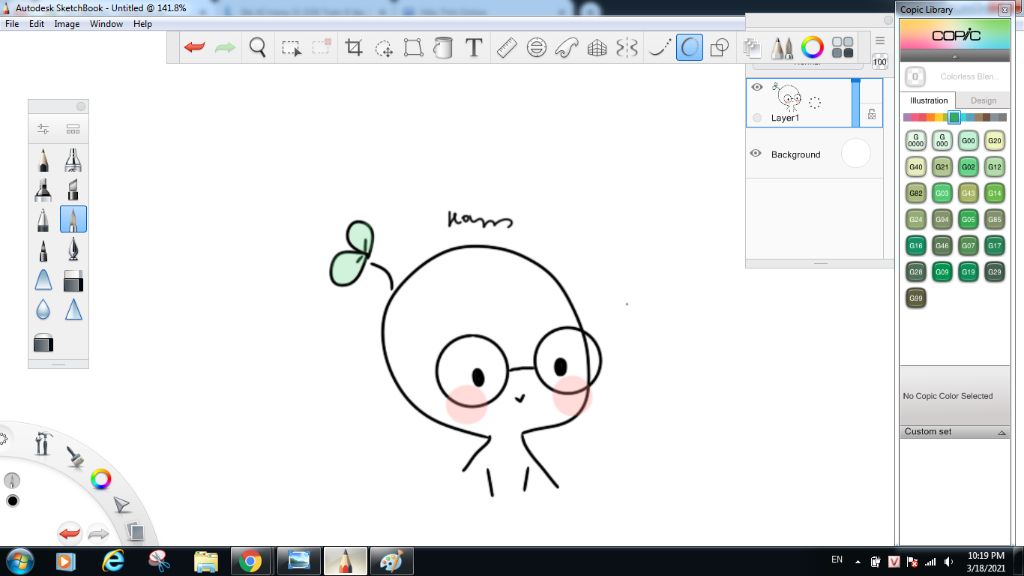Activate the Quick Transform tool
Image resolution: width=1024 pixels, height=576 pixels.
384,48
